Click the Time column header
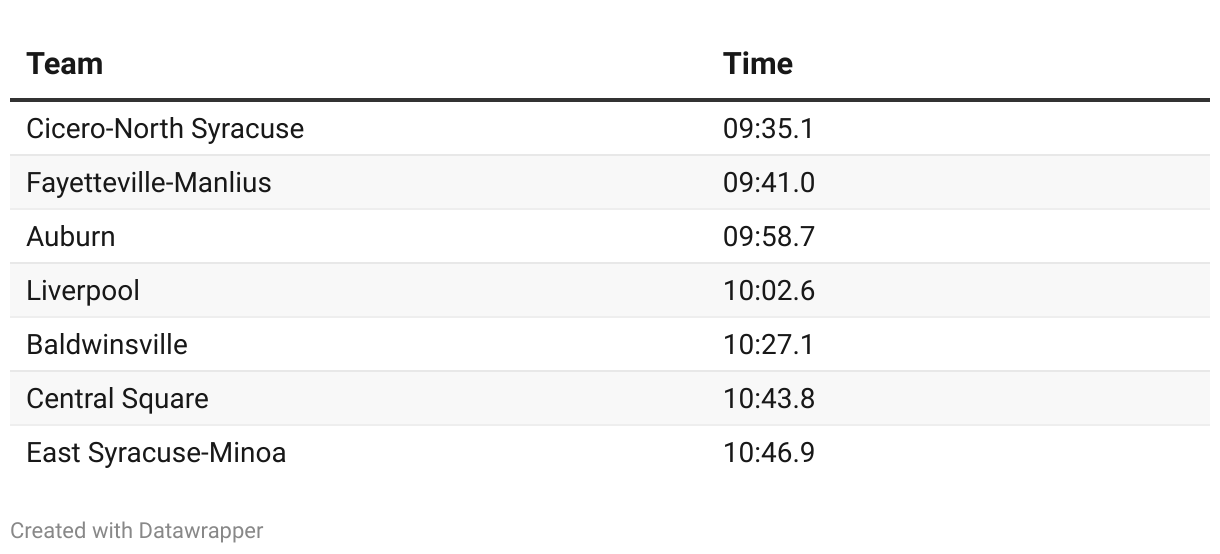 click(x=758, y=64)
